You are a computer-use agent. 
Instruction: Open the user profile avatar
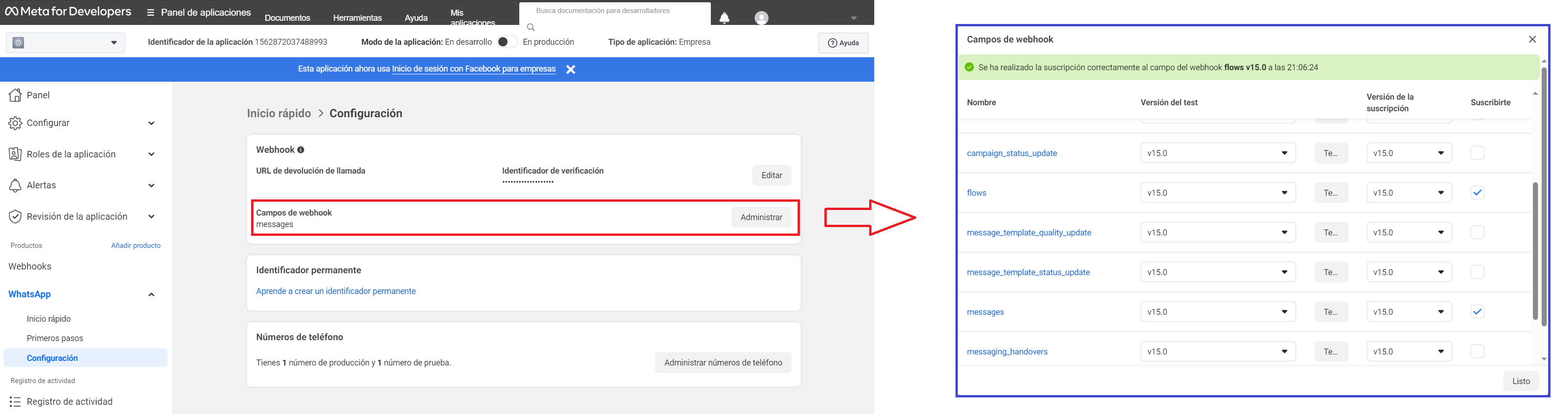coord(761,18)
